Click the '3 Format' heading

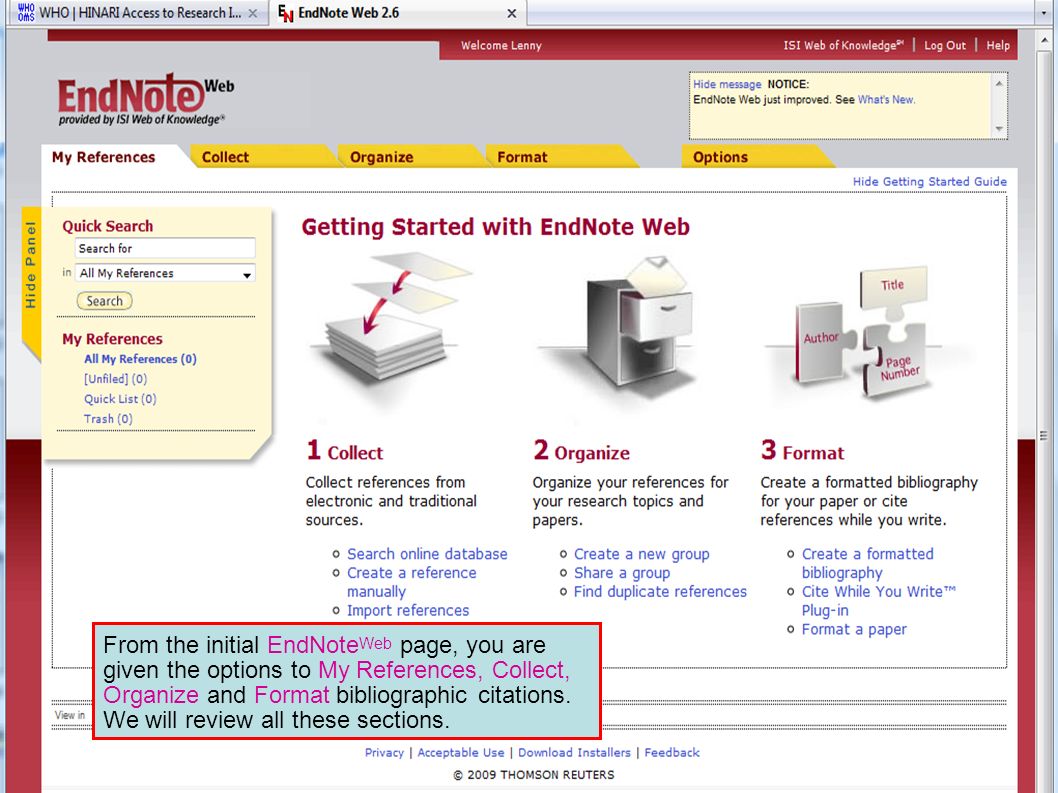pyautogui.click(x=802, y=451)
